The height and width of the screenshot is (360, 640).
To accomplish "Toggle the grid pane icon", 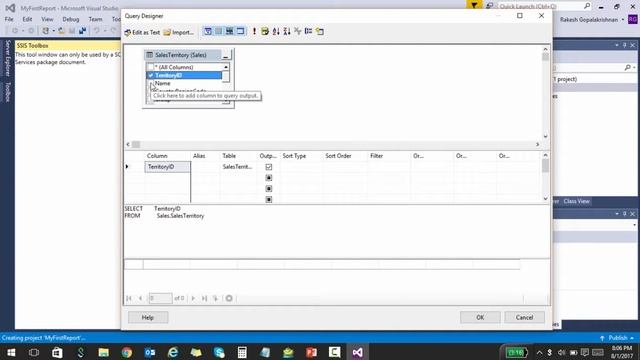I will coord(219,31).
